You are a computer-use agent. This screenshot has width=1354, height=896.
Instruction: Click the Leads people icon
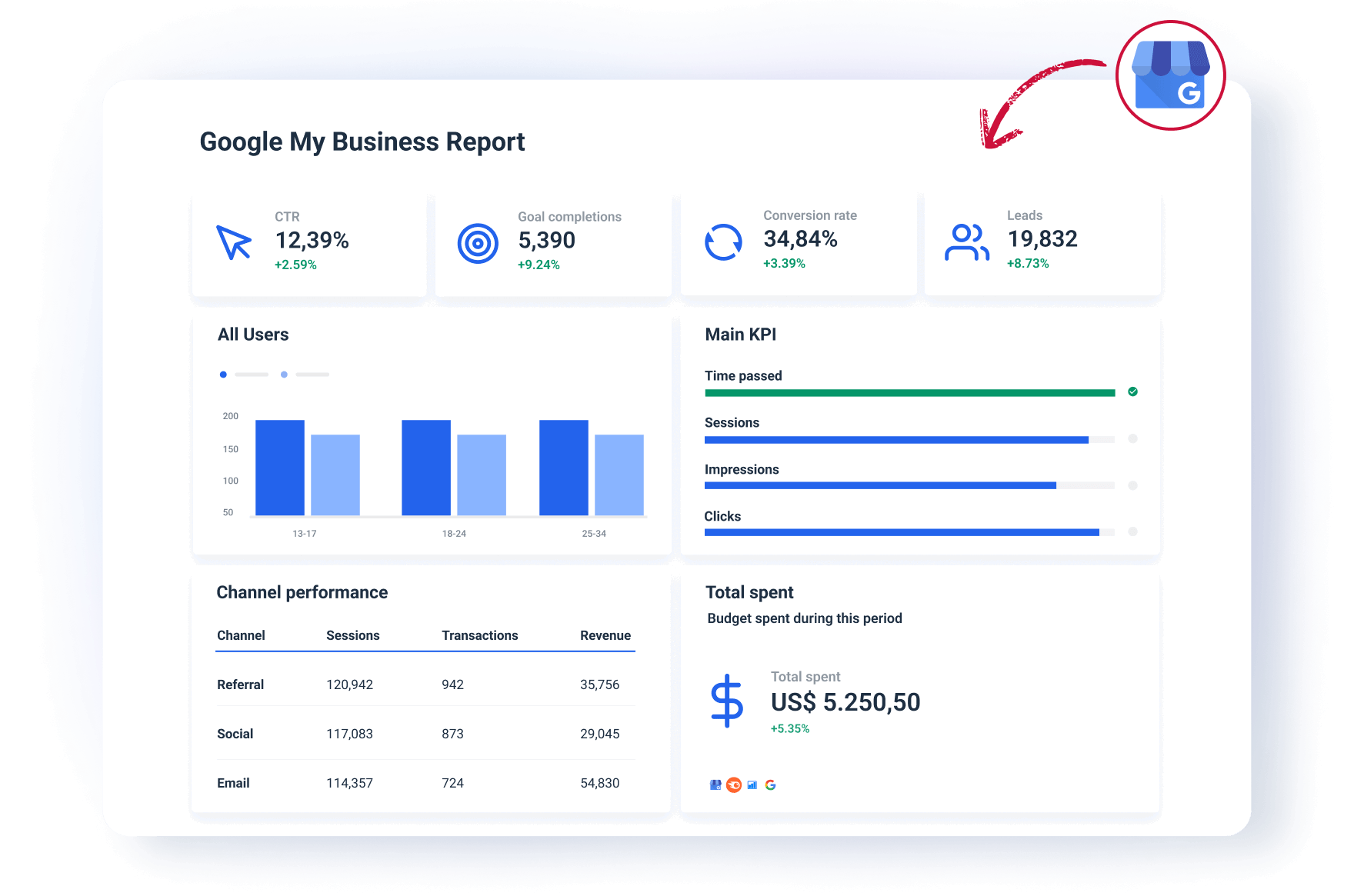[968, 241]
